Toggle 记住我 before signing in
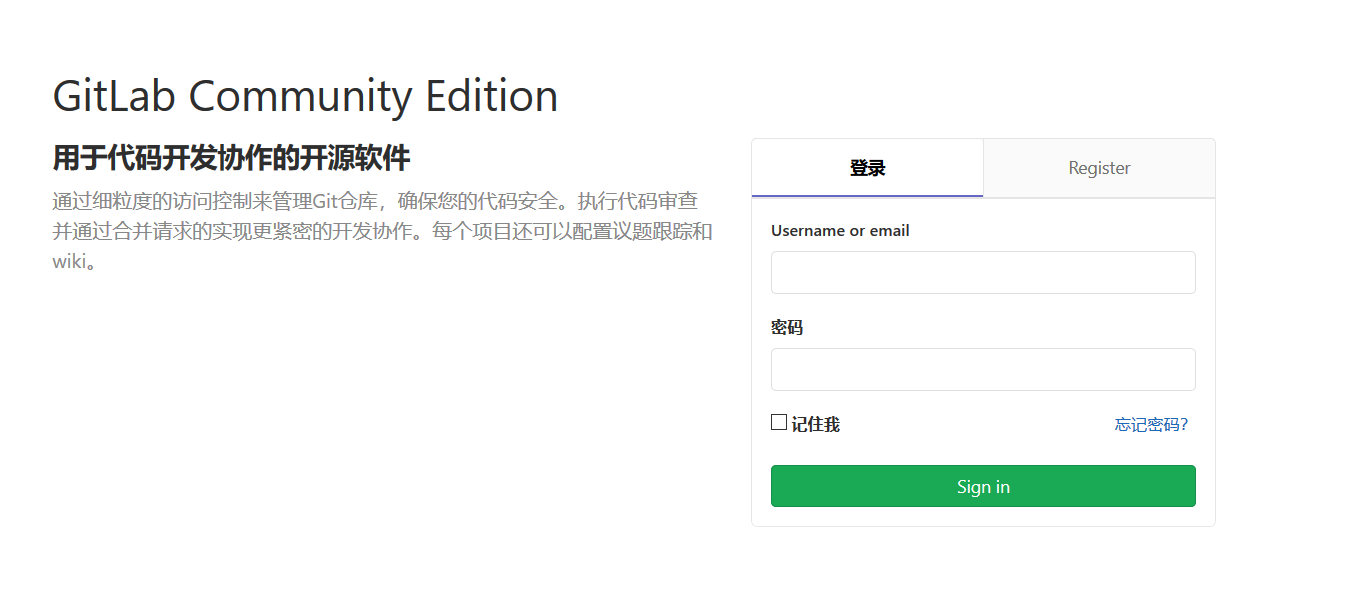 [778, 421]
